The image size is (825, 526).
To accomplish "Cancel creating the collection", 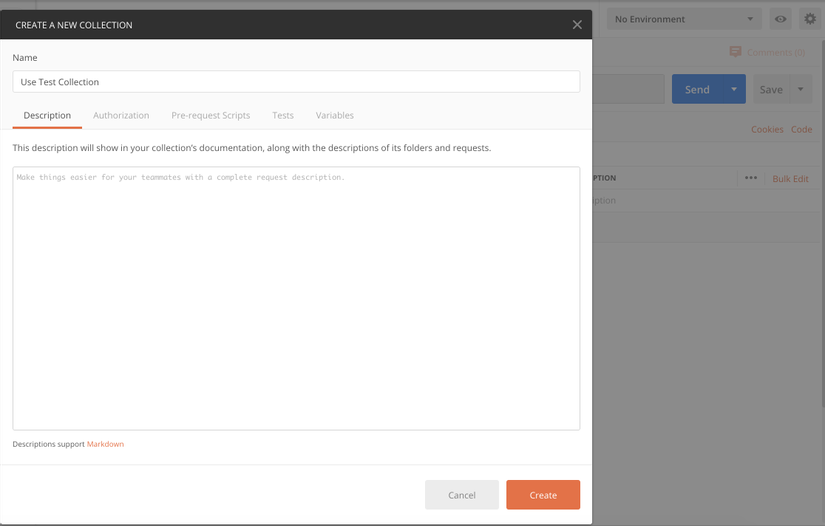I will click(462, 495).
